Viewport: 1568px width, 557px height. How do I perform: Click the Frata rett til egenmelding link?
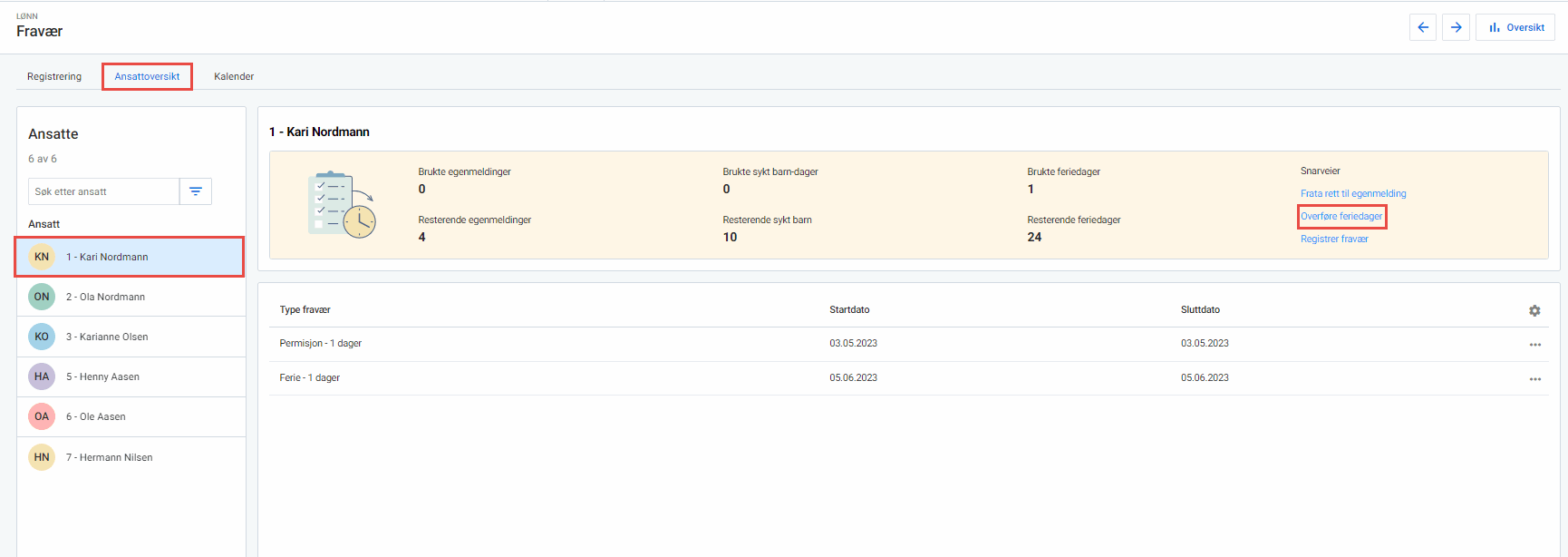(x=1353, y=193)
